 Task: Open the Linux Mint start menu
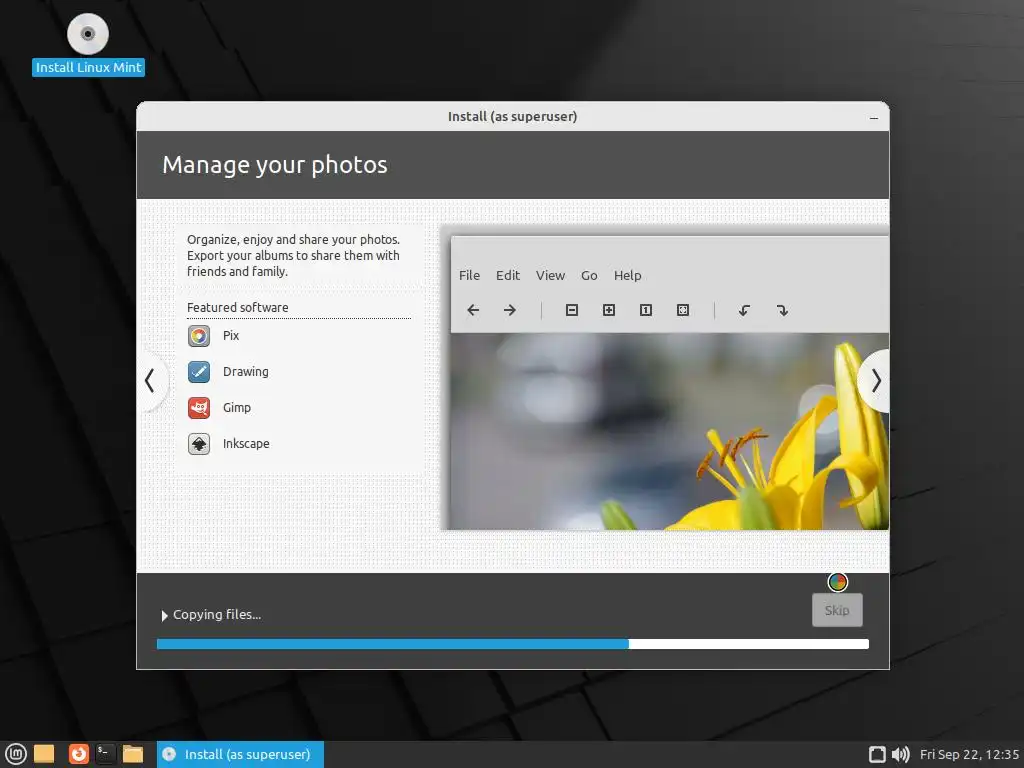pyautogui.click(x=16, y=754)
